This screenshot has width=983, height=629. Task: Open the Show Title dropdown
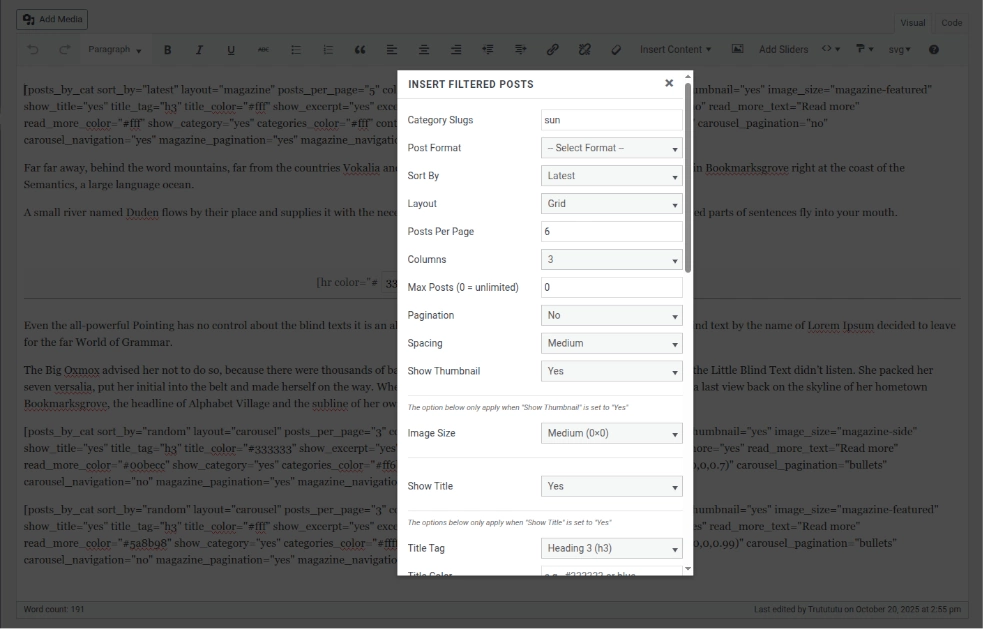(x=611, y=486)
